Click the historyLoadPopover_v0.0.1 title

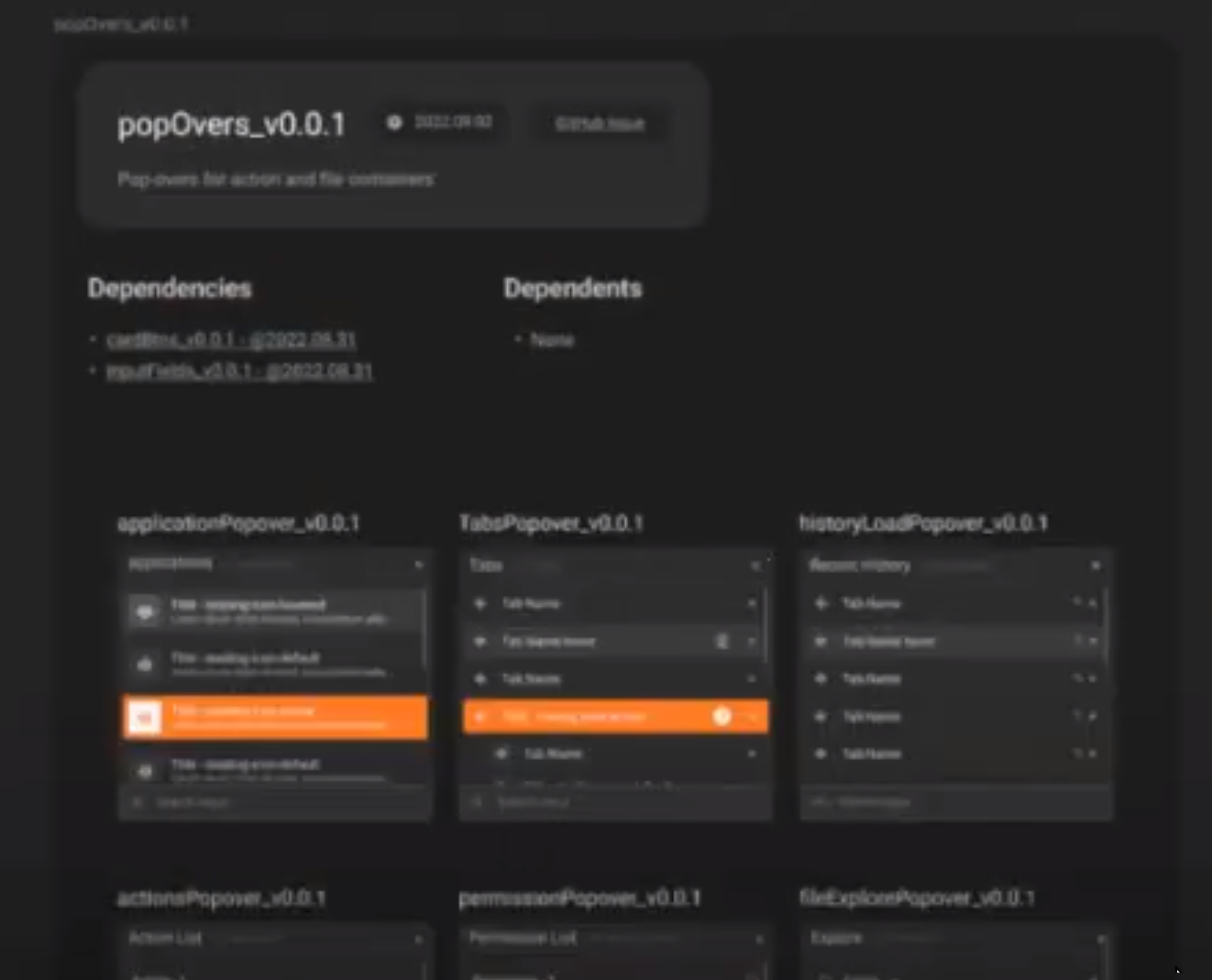point(923,523)
